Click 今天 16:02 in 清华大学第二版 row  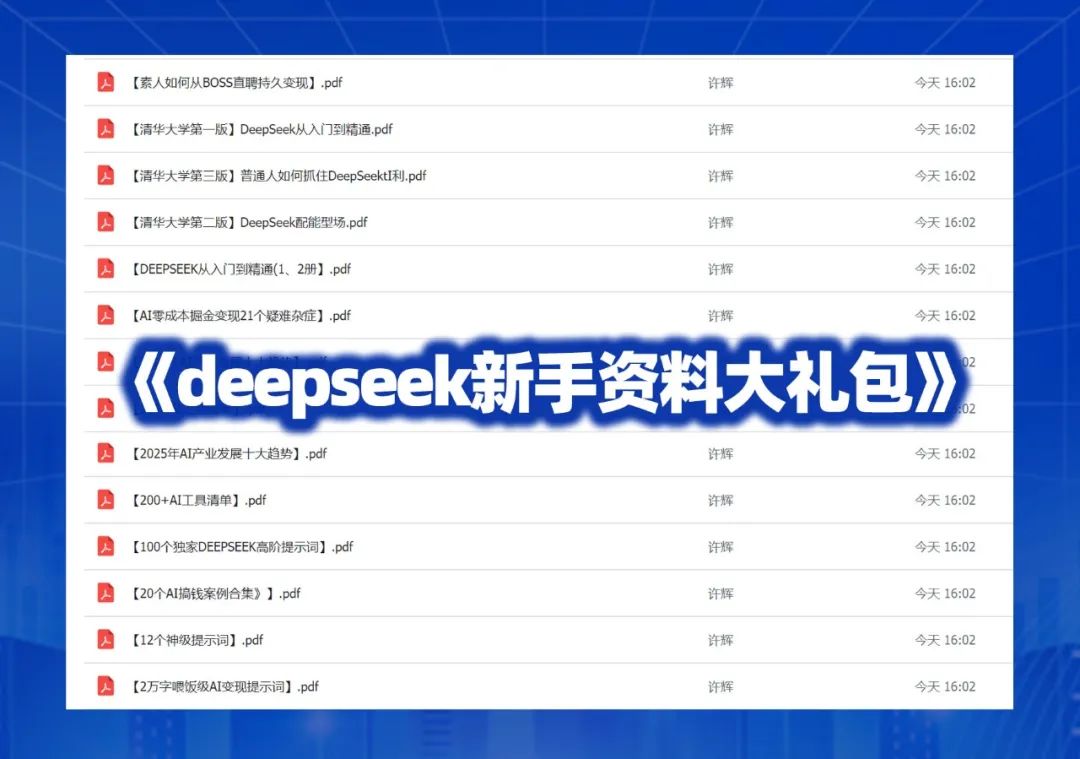coord(945,222)
